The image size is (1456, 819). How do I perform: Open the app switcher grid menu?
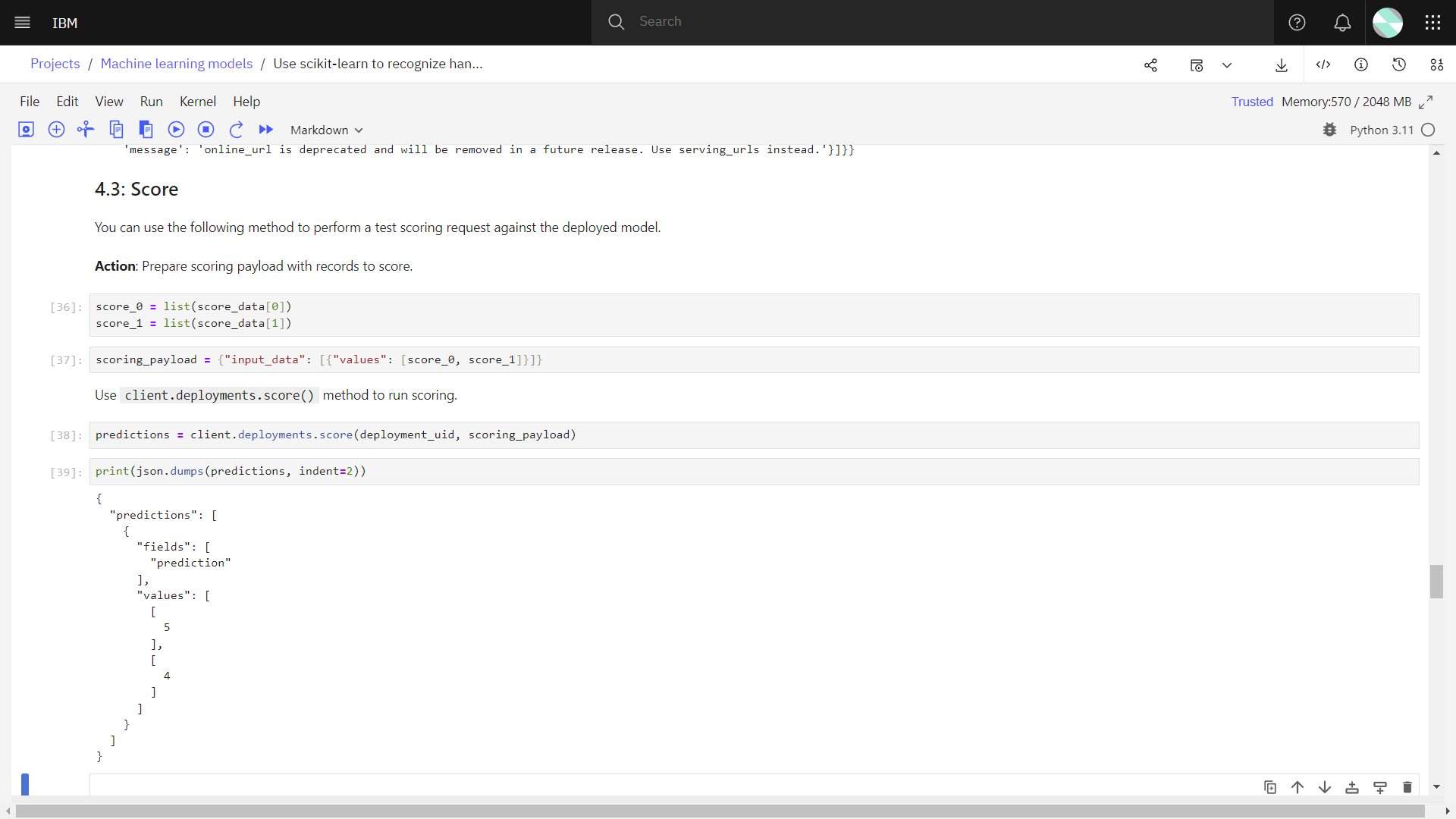(1432, 23)
